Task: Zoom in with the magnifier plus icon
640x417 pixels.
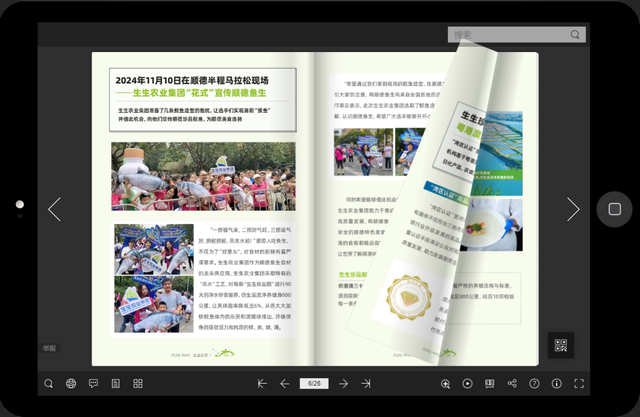Action: click(445, 384)
